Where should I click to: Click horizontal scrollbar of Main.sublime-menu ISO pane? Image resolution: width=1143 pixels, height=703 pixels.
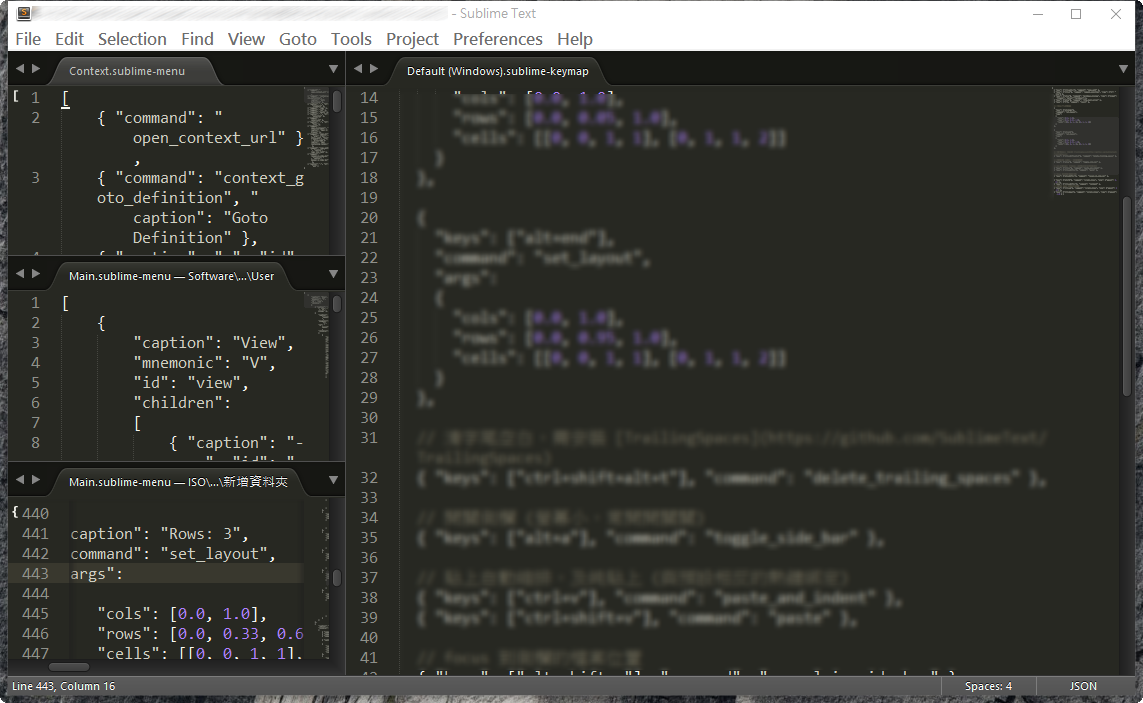pyautogui.click(x=69, y=667)
